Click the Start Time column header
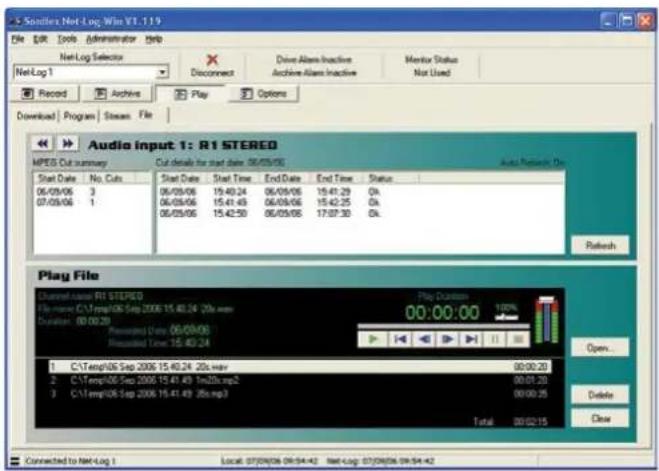The image size is (659, 471). (x=233, y=178)
